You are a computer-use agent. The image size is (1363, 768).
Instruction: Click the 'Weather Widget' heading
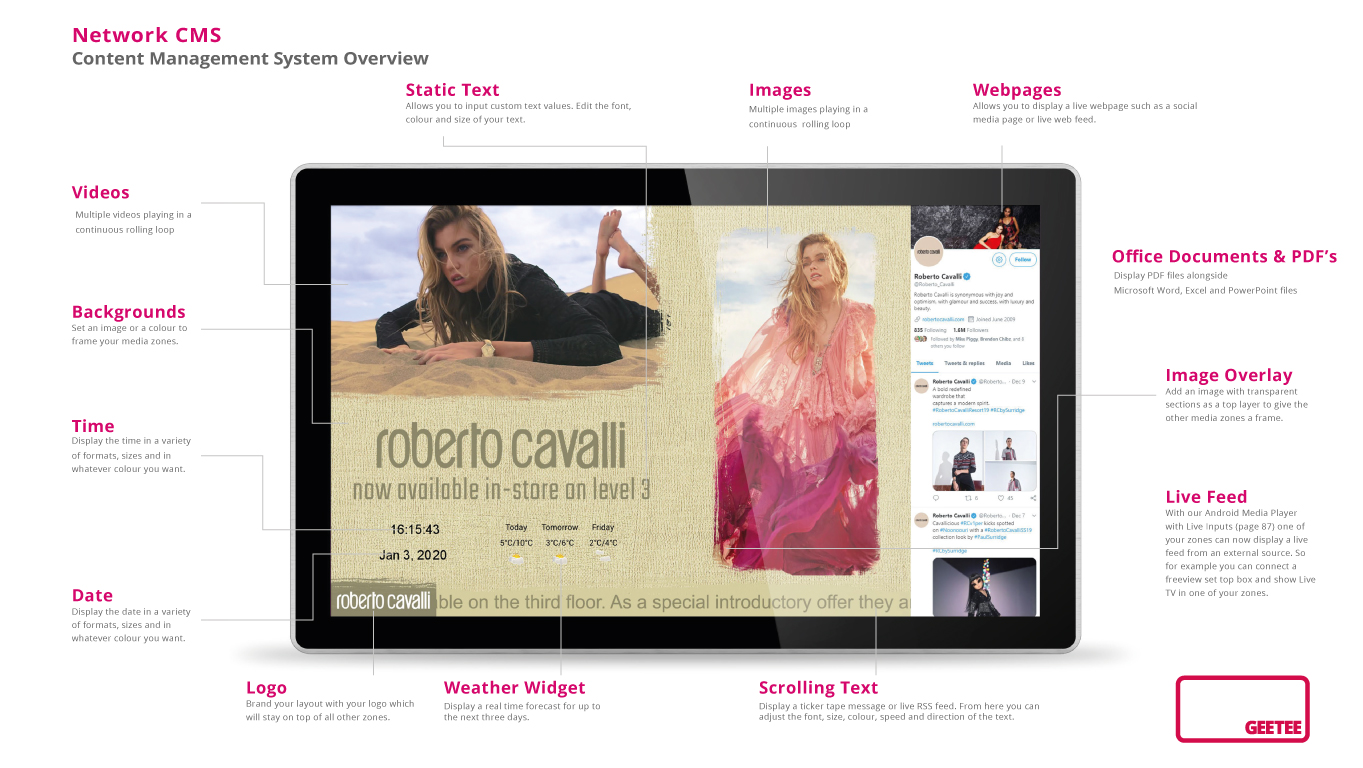click(x=515, y=688)
